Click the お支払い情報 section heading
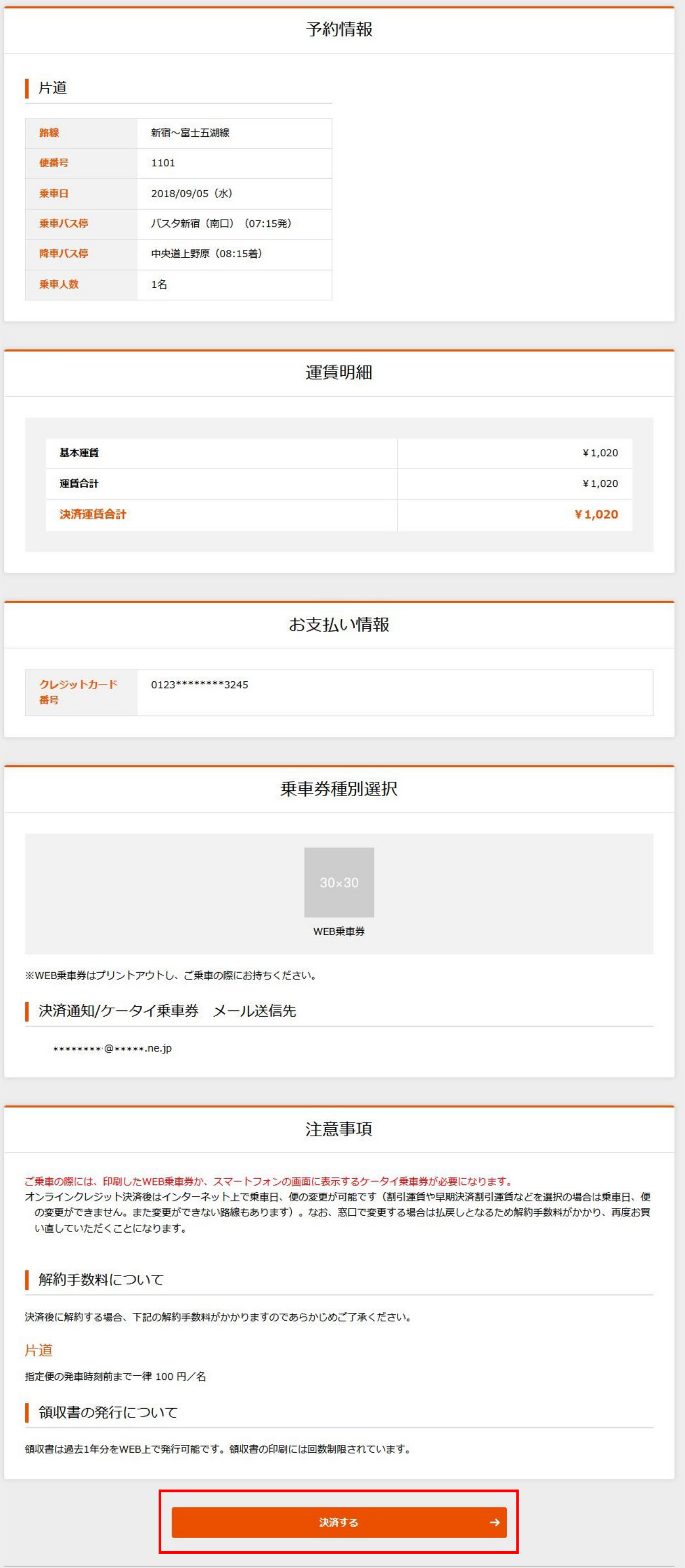Screen dimensions: 685x1568 (339, 625)
